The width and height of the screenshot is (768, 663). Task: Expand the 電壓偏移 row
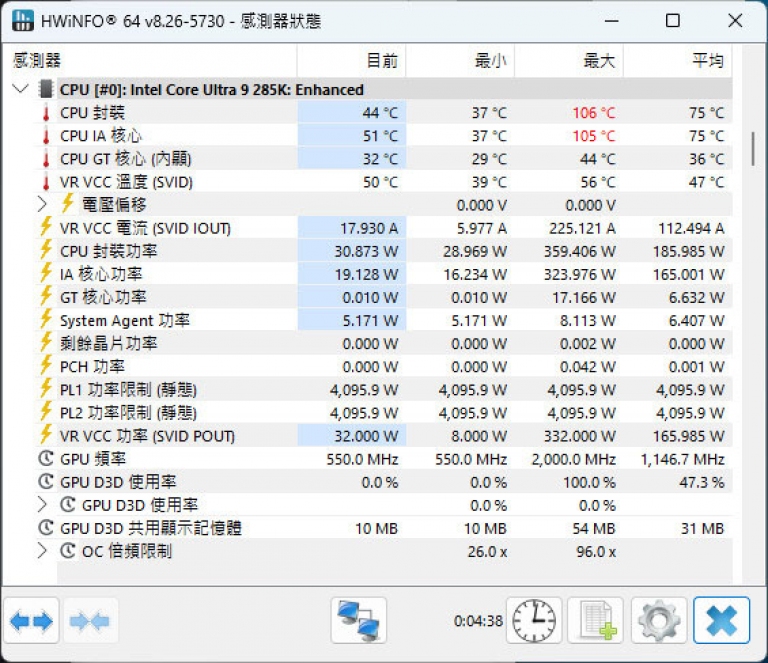(43, 205)
